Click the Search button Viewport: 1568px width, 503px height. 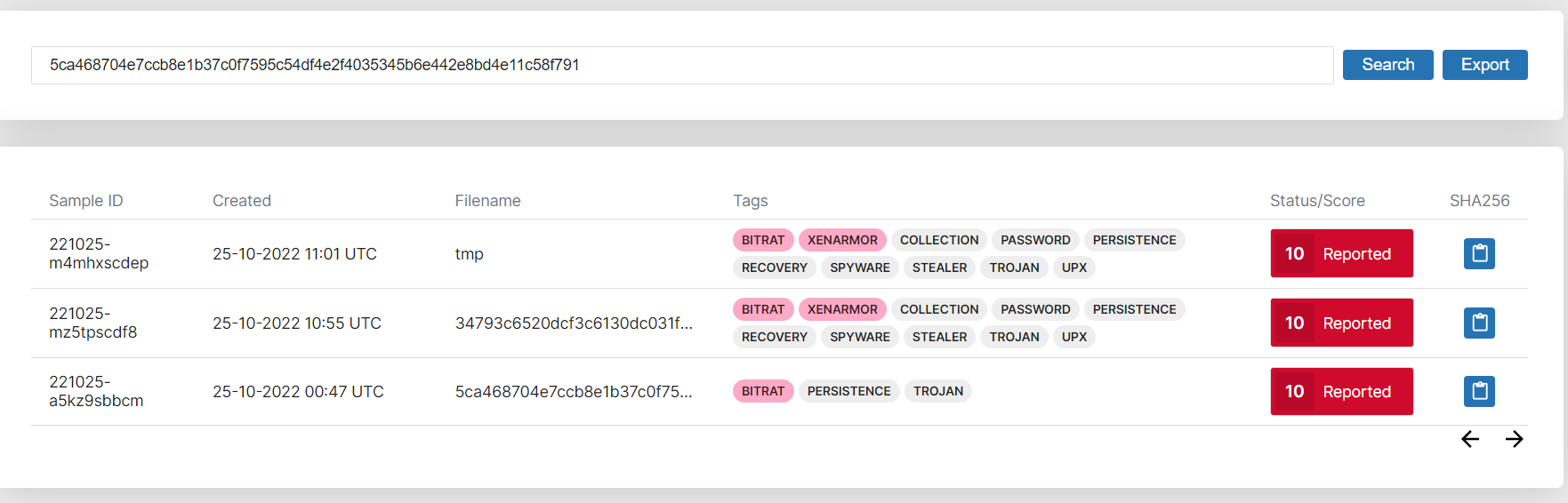coord(1387,65)
